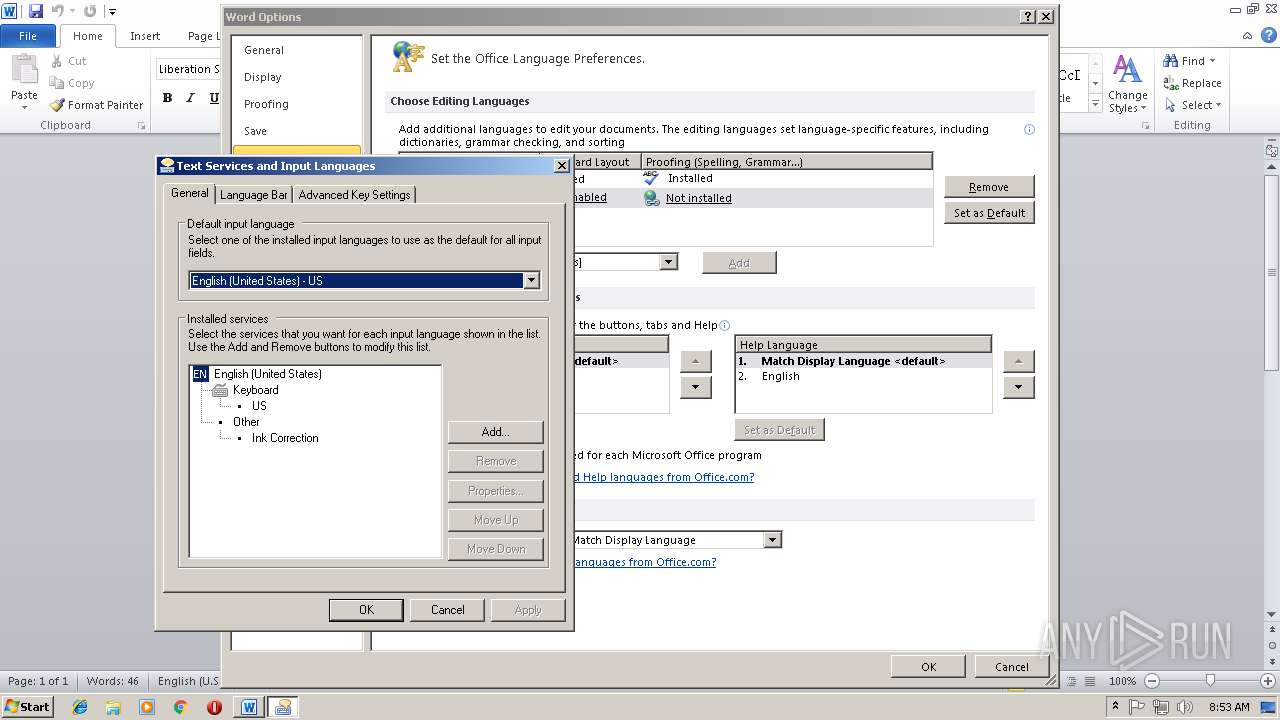This screenshot has height=720, width=1280.
Task: Click Add... button for installed services
Action: (x=496, y=432)
